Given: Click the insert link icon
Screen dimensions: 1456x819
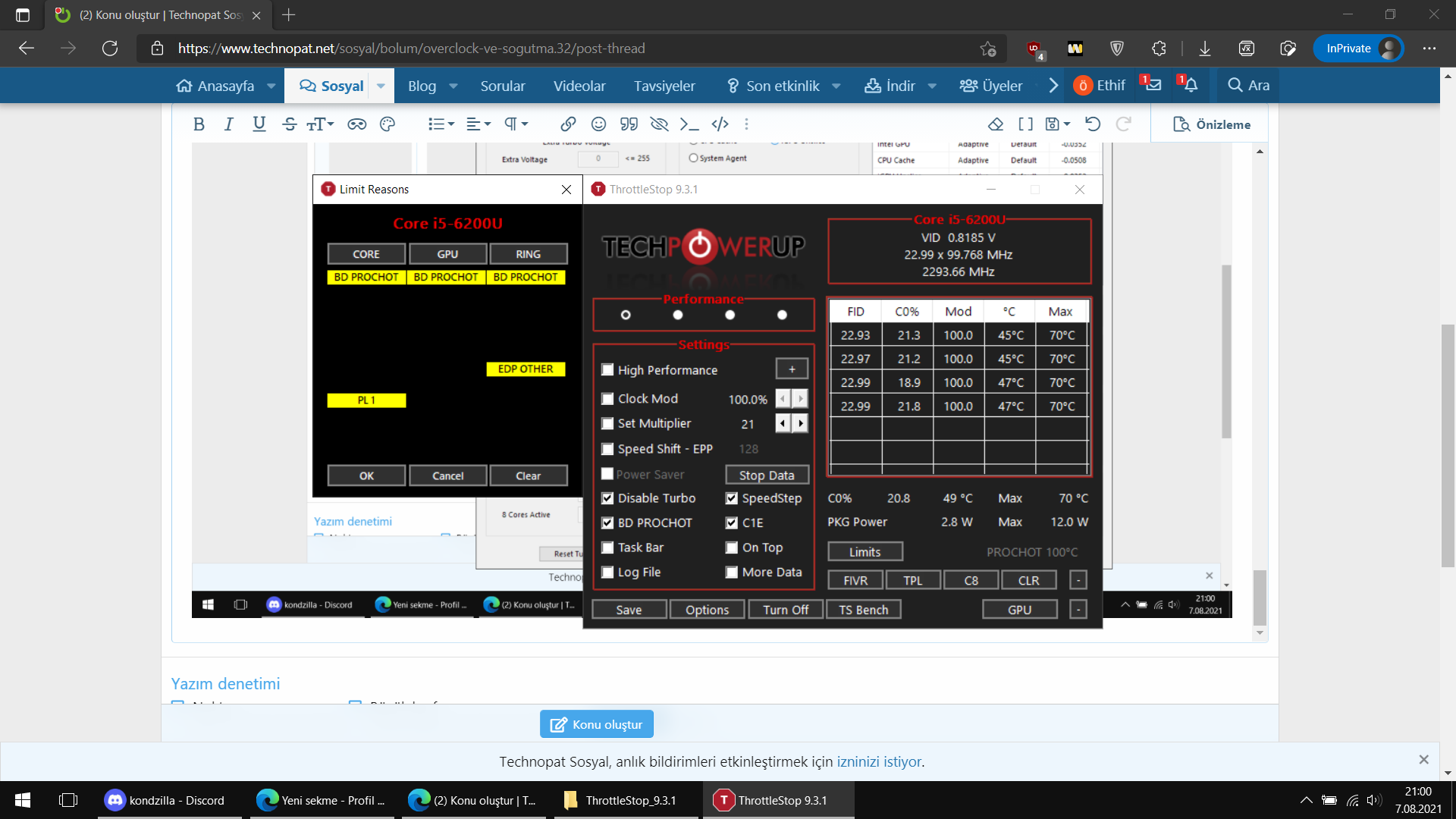Looking at the screenshot, I should tap(568, 124).
